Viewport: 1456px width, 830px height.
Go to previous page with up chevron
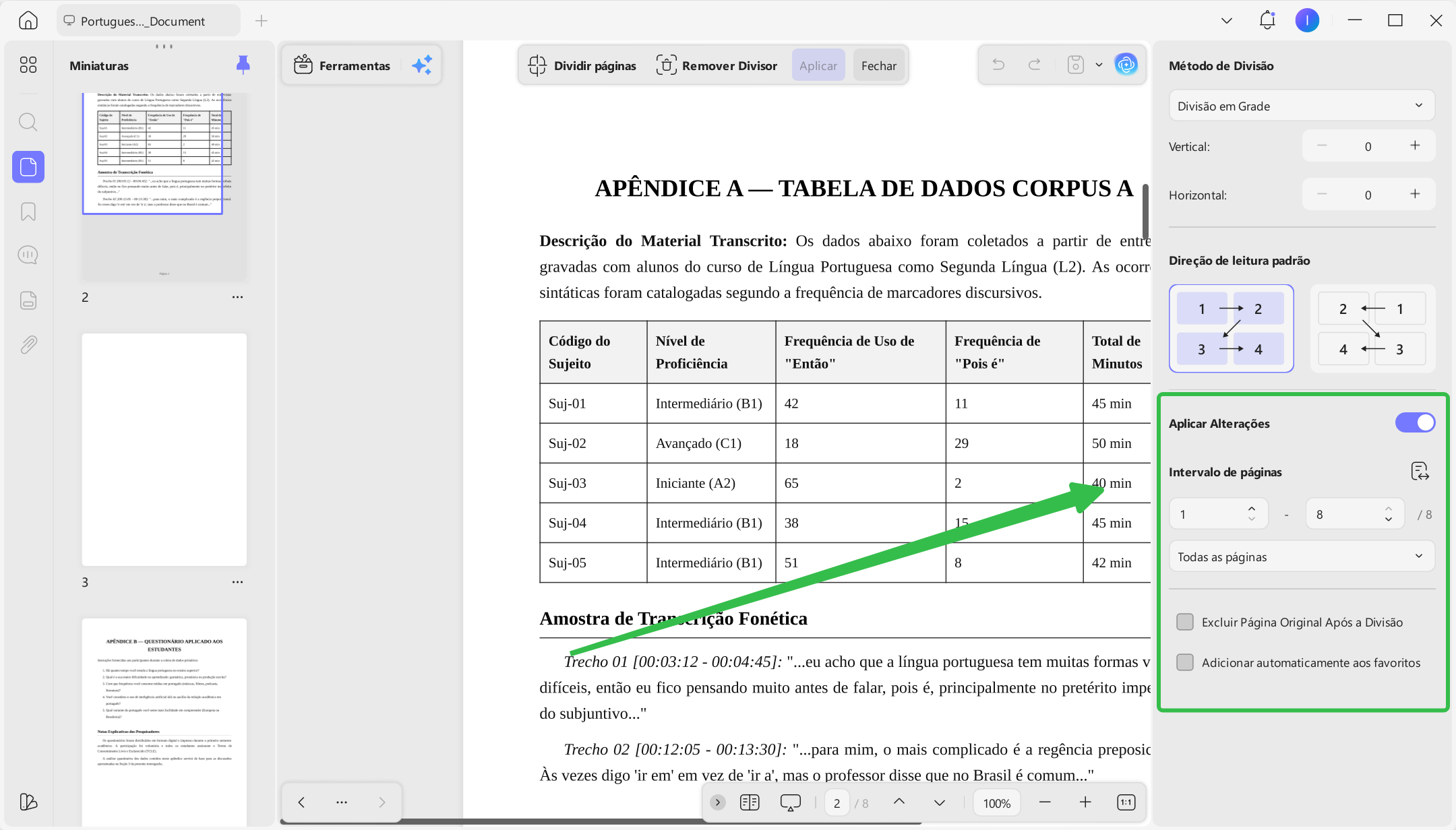point(899,802)
